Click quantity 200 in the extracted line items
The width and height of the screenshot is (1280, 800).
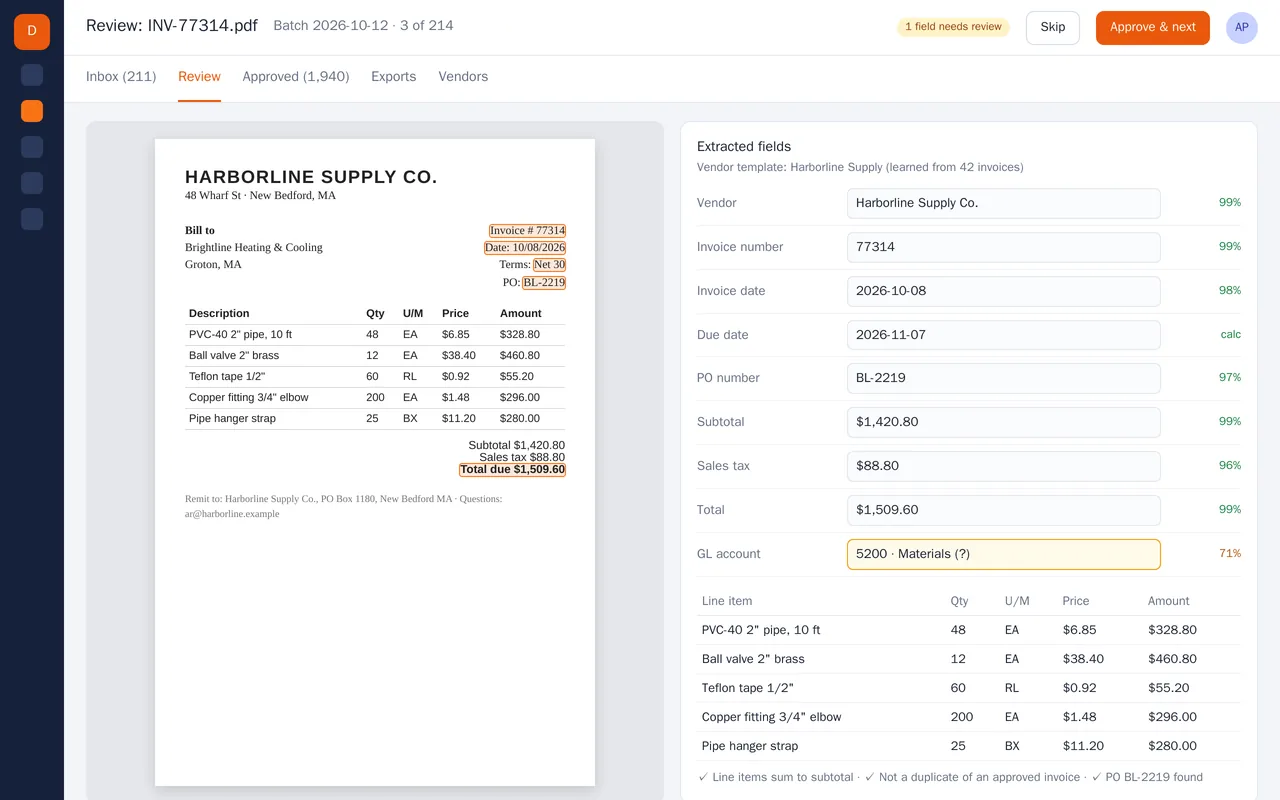962,717
